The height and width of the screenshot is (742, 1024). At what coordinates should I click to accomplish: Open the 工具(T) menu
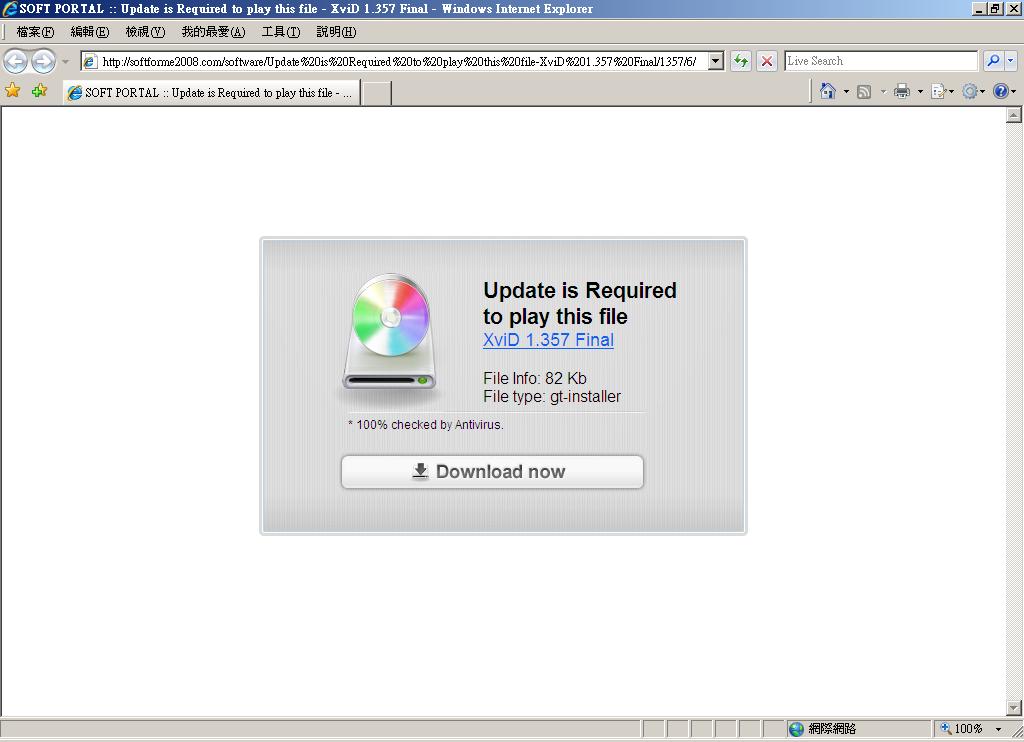click(x=281, y=32)
